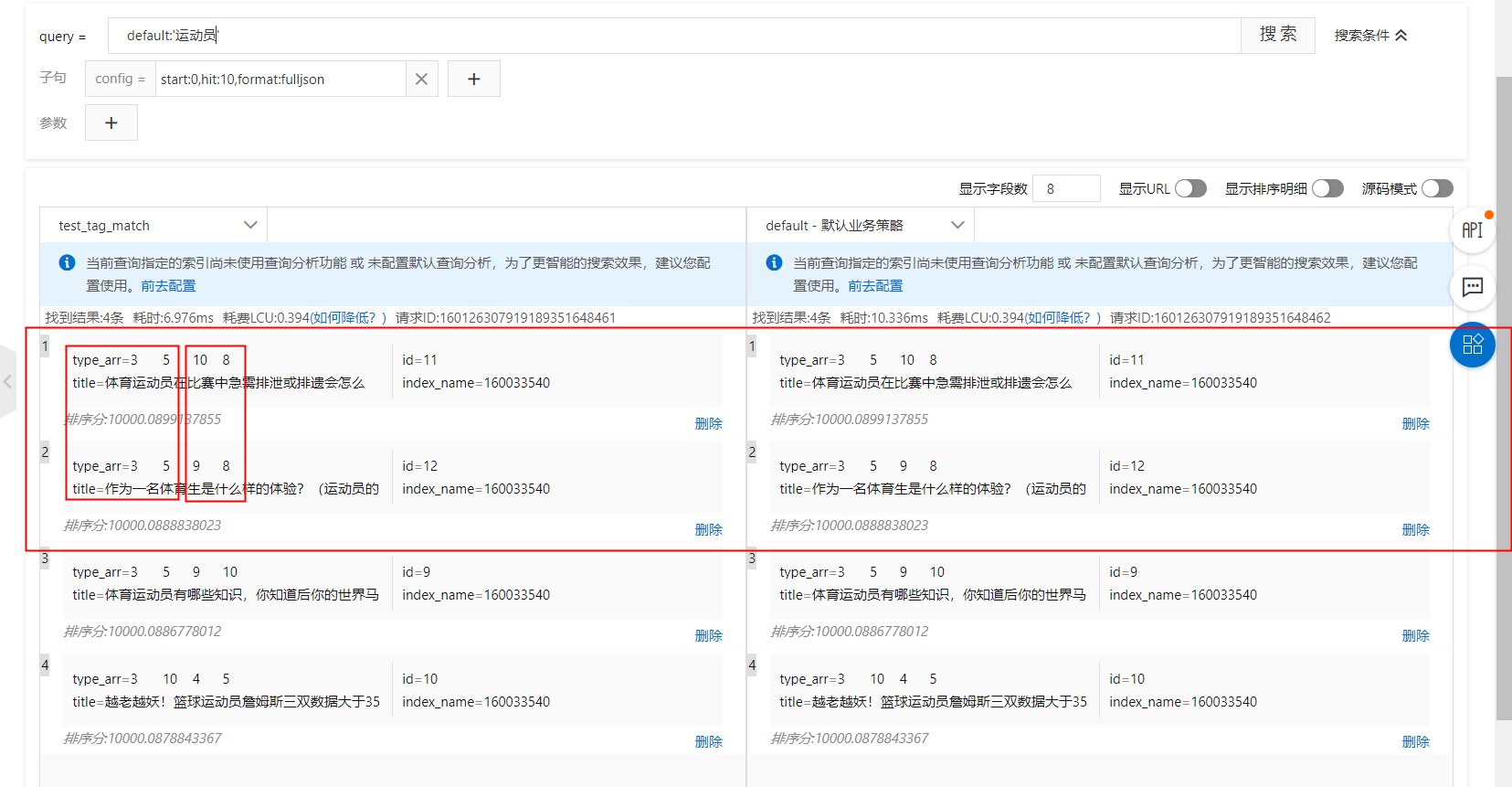1512x787 pixels.
Task: Open 如何降低? link in right results
Action: (1057, 318)
